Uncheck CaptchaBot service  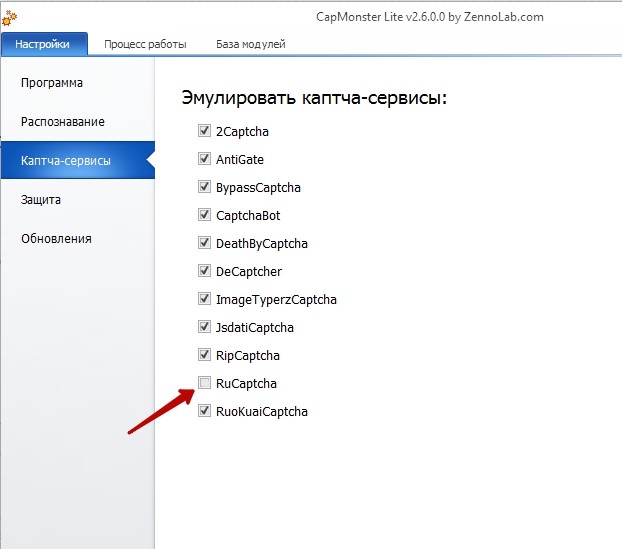(204, 215)
